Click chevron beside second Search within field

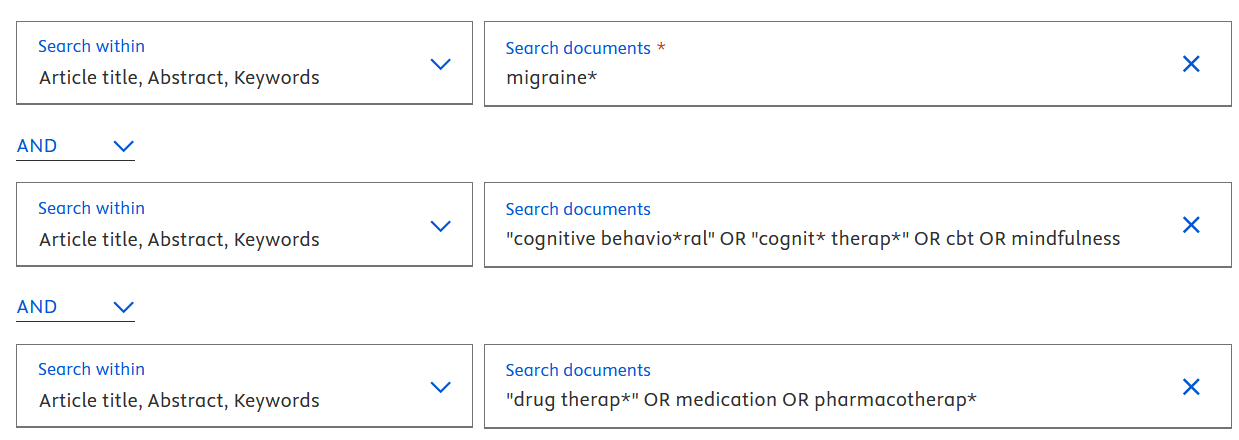tap(440, 225)
